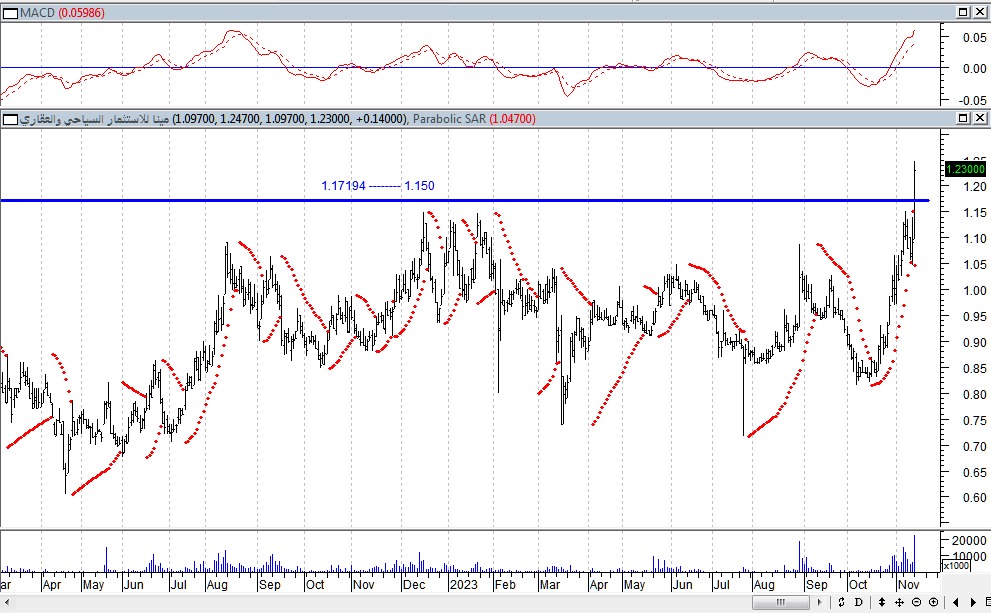The image size is (991, 613).
Task: Click the price pane's title icon
Action: coord(10,119)
